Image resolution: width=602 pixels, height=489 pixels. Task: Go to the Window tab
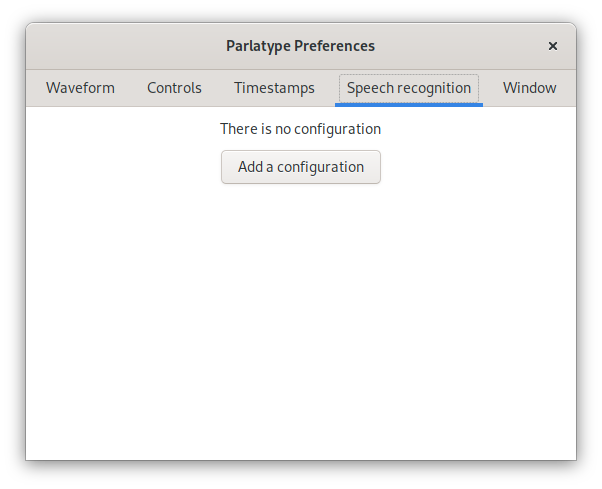pyautogui.click(x=529, y=88)
